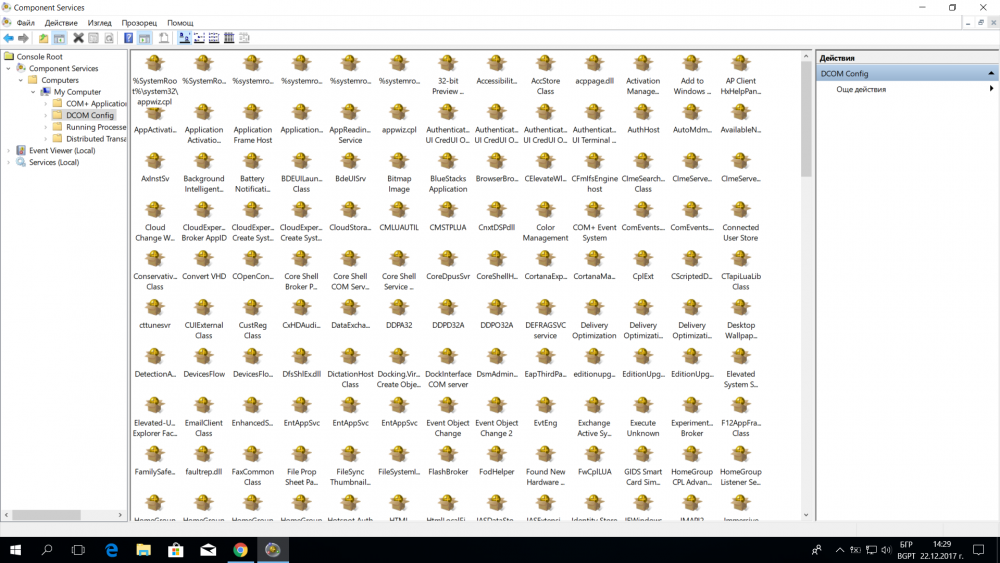
Task: Click the Export List toolbar icon
Action: click(x=164, y=38)
